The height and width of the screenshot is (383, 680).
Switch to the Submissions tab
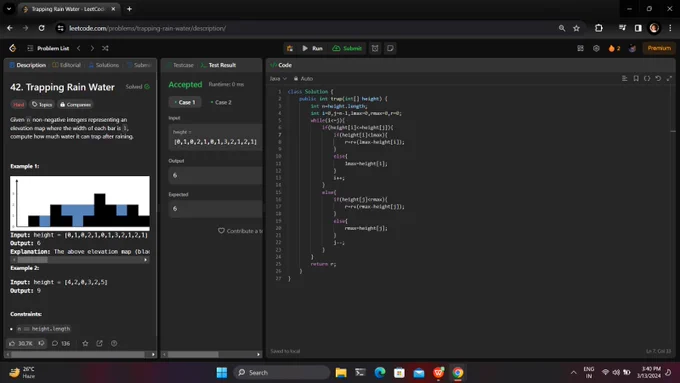[139, 65]
